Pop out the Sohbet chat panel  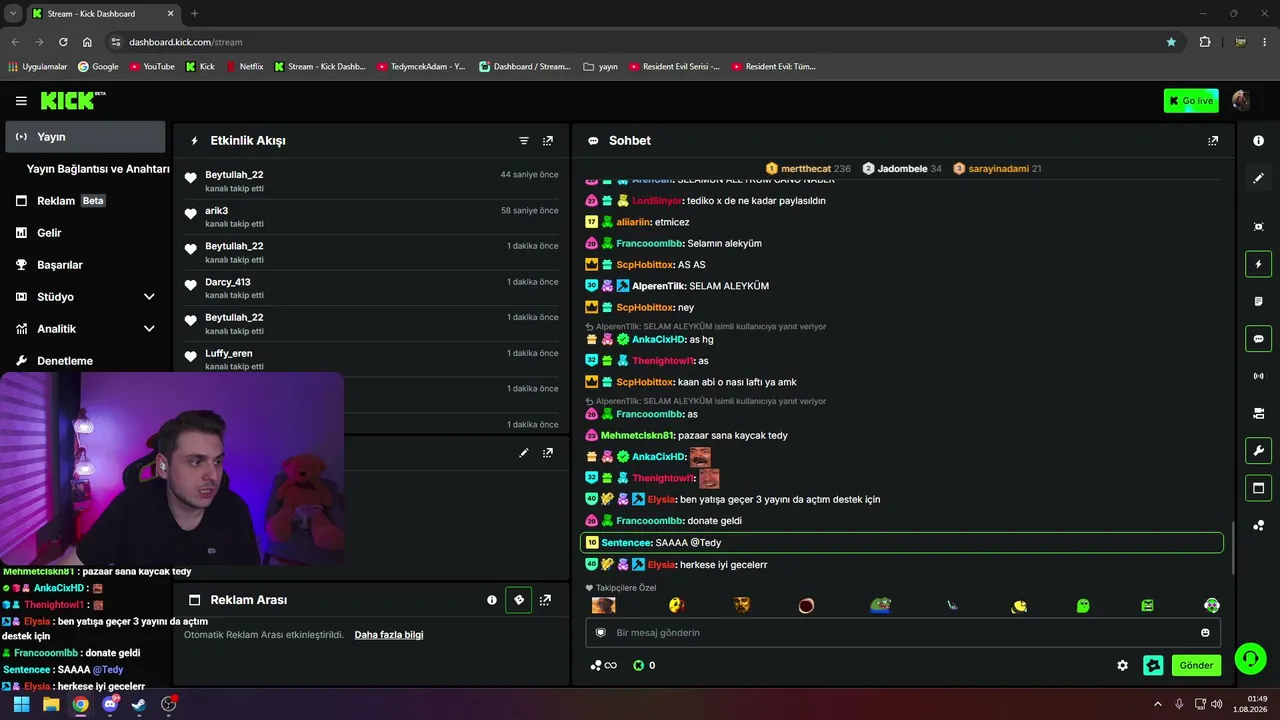coord(1213,141)
